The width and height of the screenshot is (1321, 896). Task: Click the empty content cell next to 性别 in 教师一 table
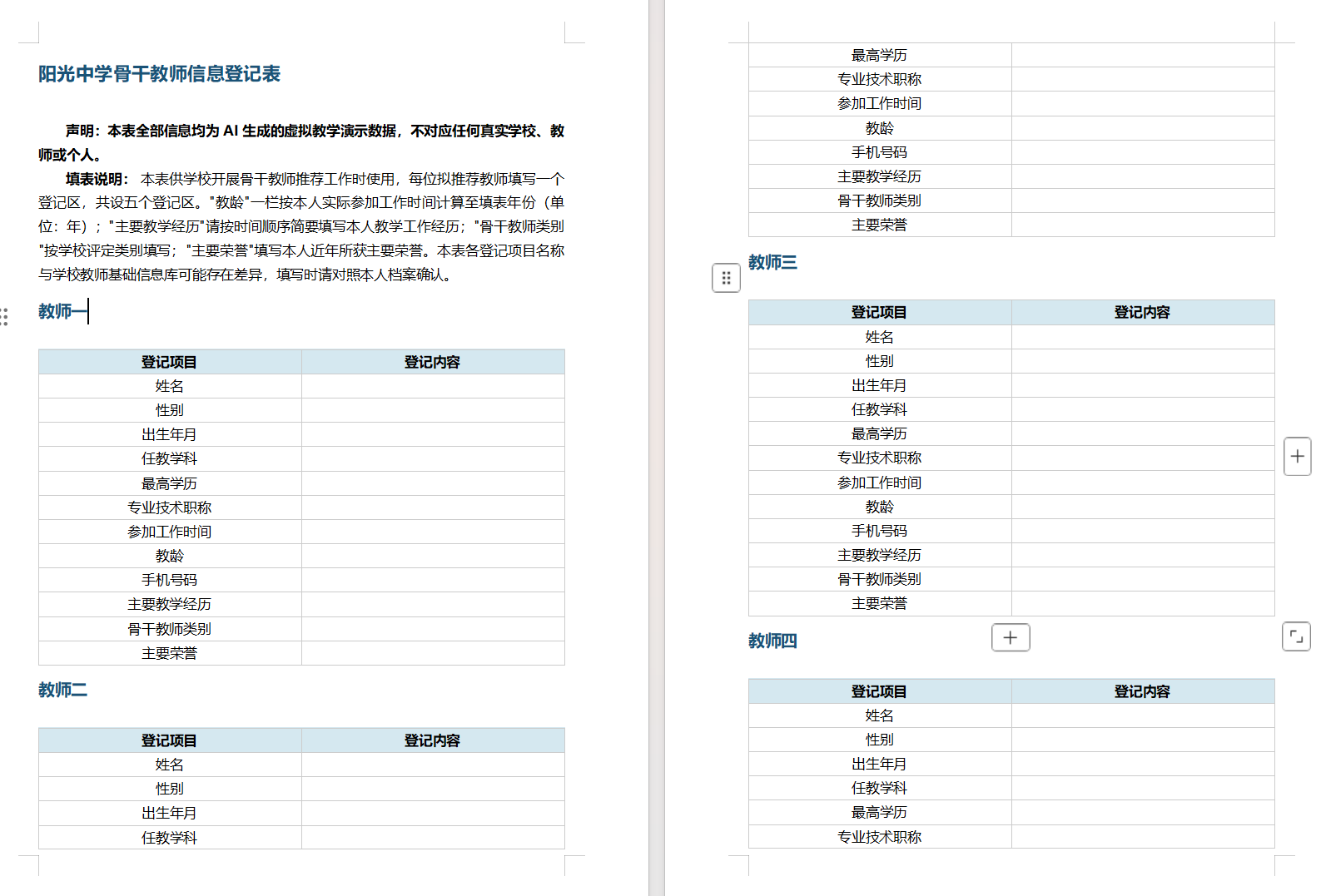tap(433, 410)
